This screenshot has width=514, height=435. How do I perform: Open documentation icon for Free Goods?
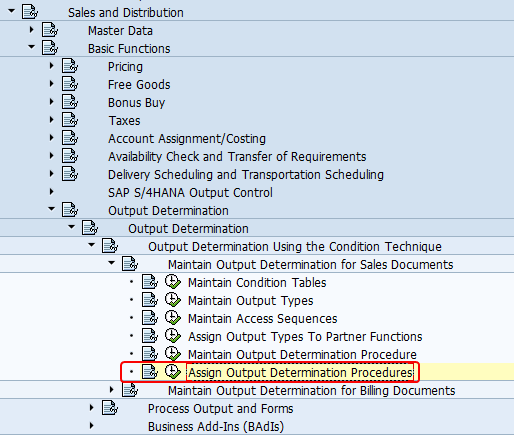(70, 84)
